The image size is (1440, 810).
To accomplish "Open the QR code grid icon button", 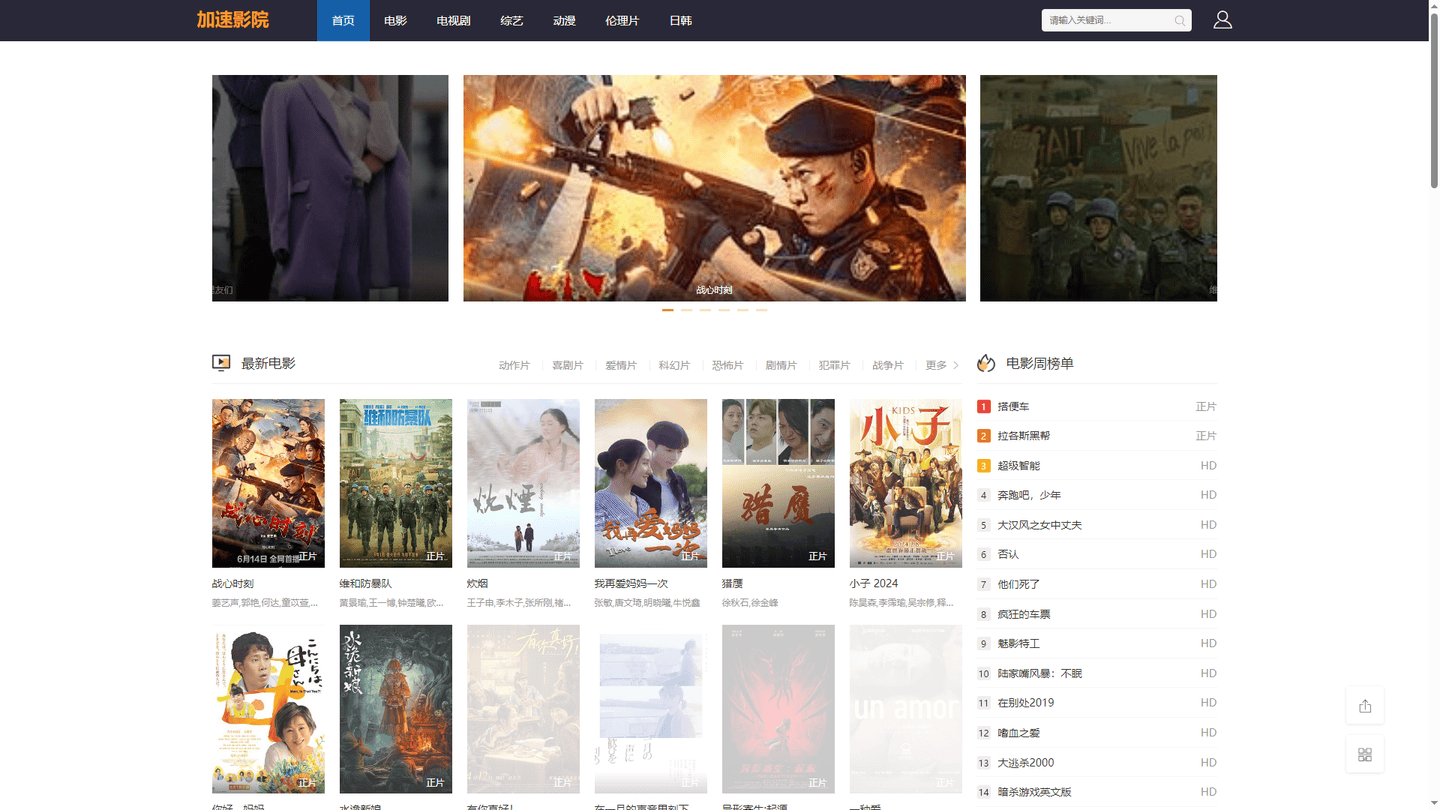I will coord(1365,754).
